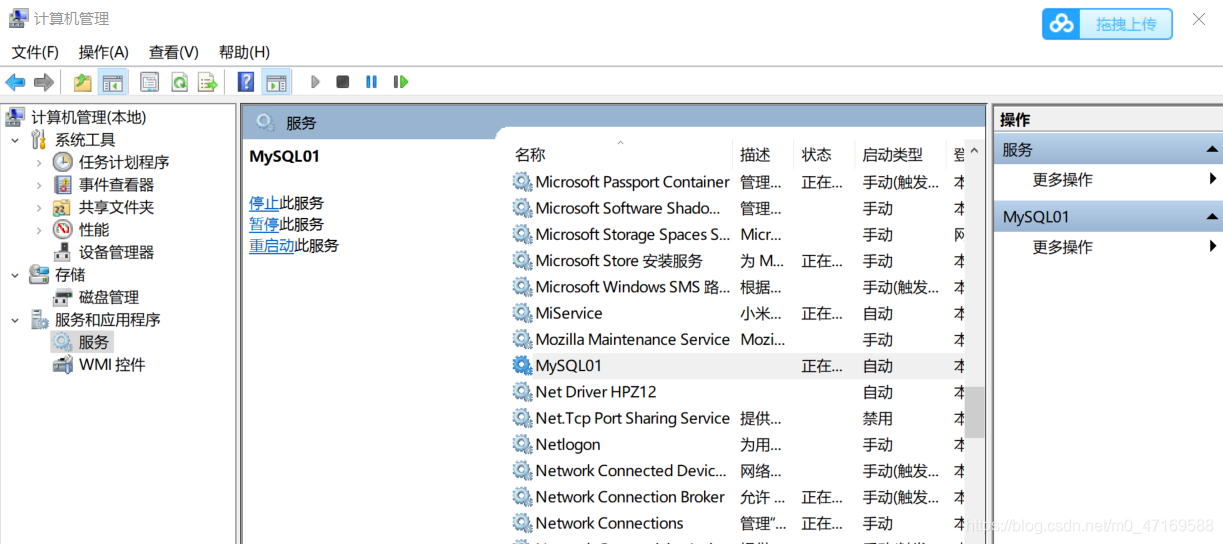Collapse the 服务和应用程序 tree node
Screen dimensions: 1223x544
[x=15, y=320]
